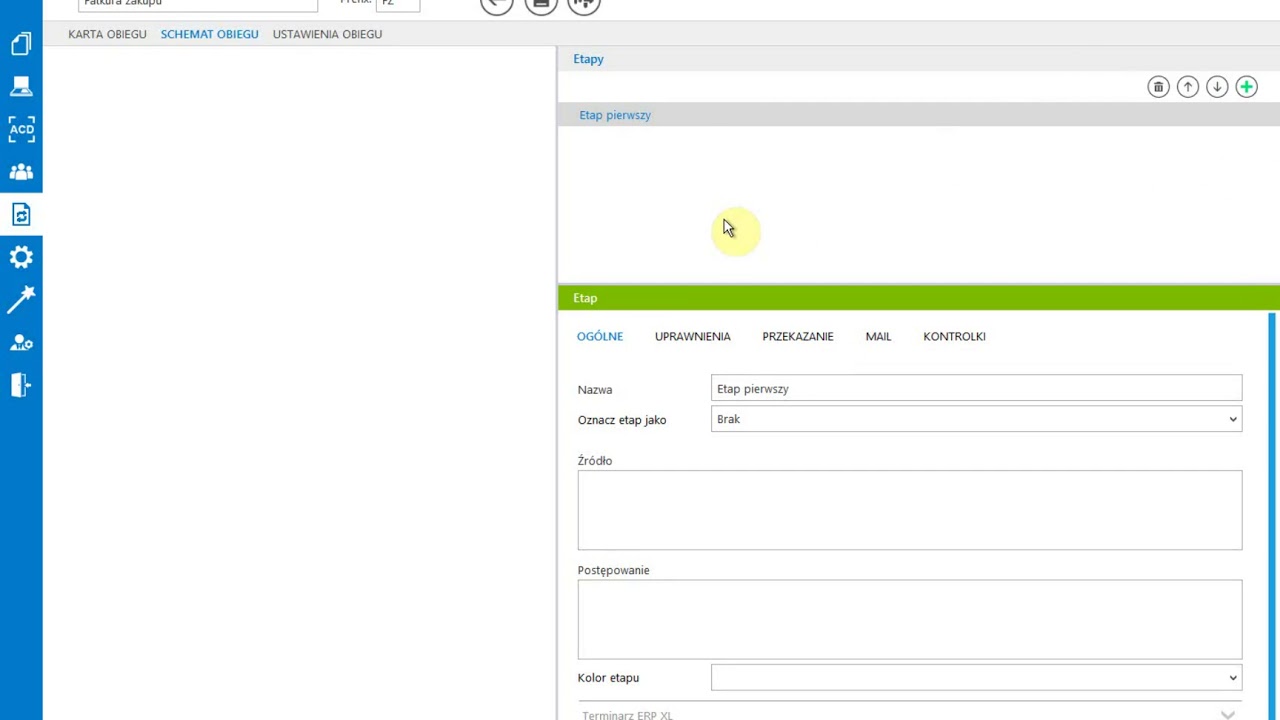
Task: Expand the 'Terminarz ERP XL' section chevron
Action: point(1227,715)
